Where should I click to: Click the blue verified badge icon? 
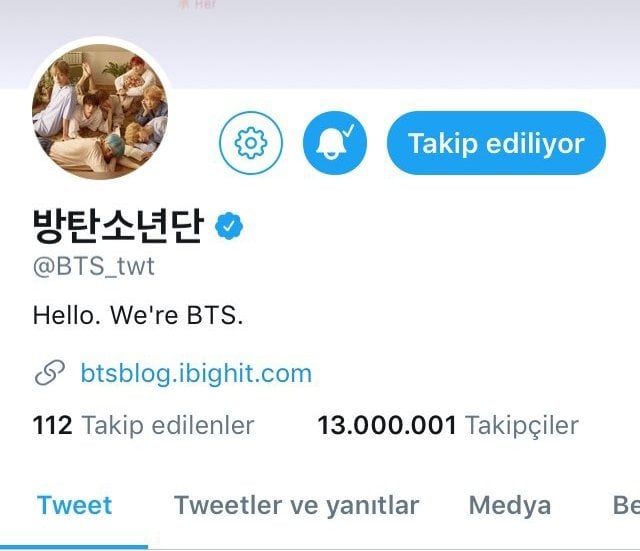point(229,226)
